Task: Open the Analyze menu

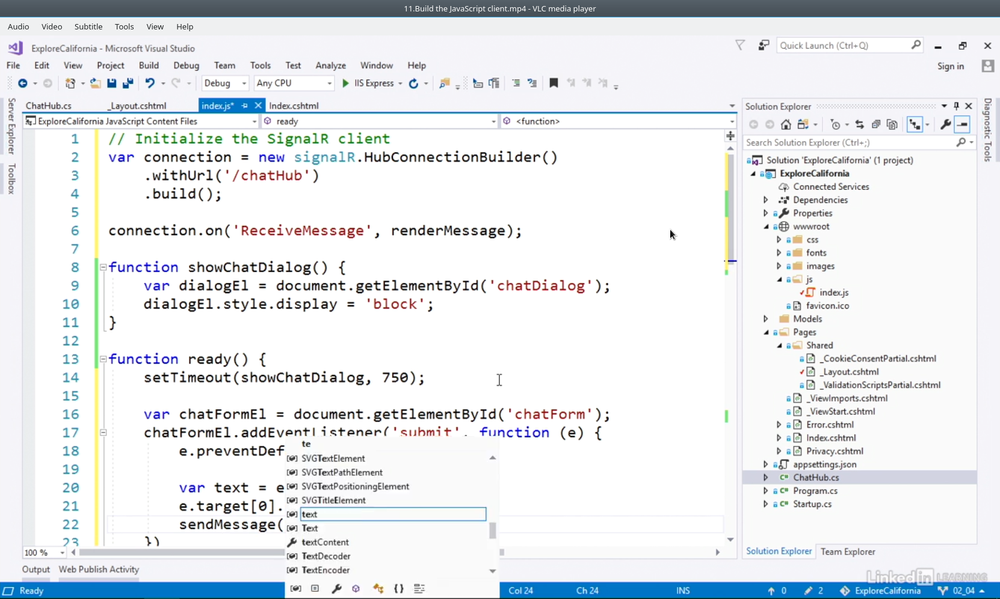Action: point(330,66)
